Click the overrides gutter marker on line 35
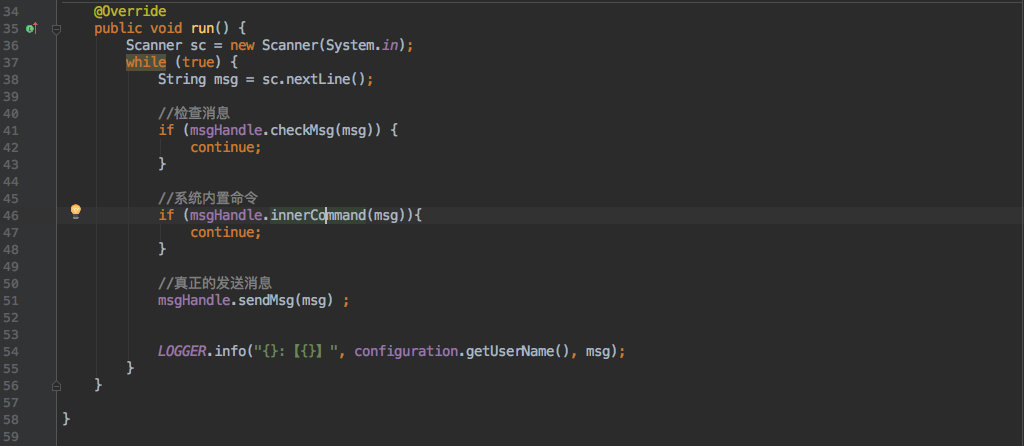 31,28
